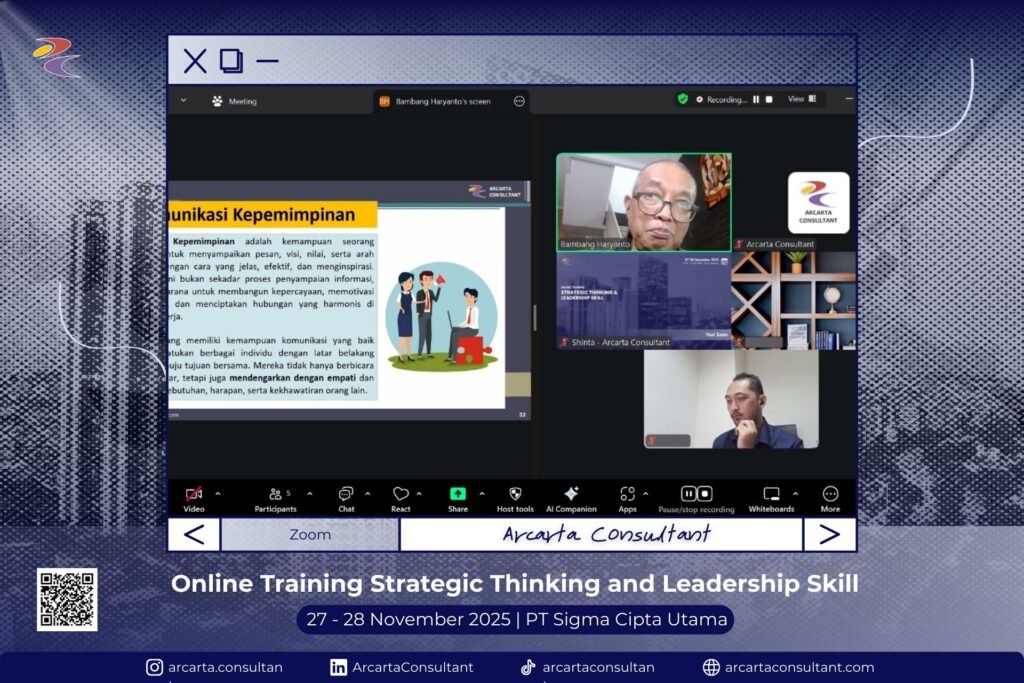Expand the Share options chevron

[x=482, y=493]
